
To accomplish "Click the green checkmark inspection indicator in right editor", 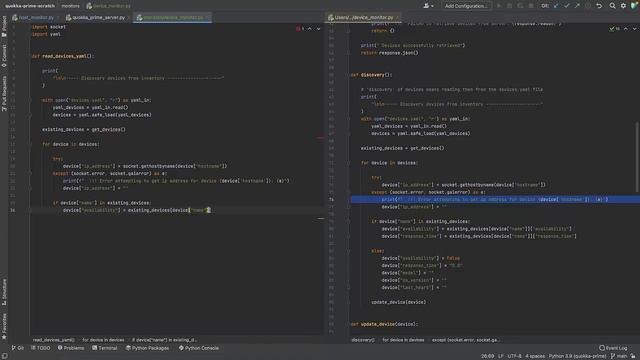I will pos(614,29).
